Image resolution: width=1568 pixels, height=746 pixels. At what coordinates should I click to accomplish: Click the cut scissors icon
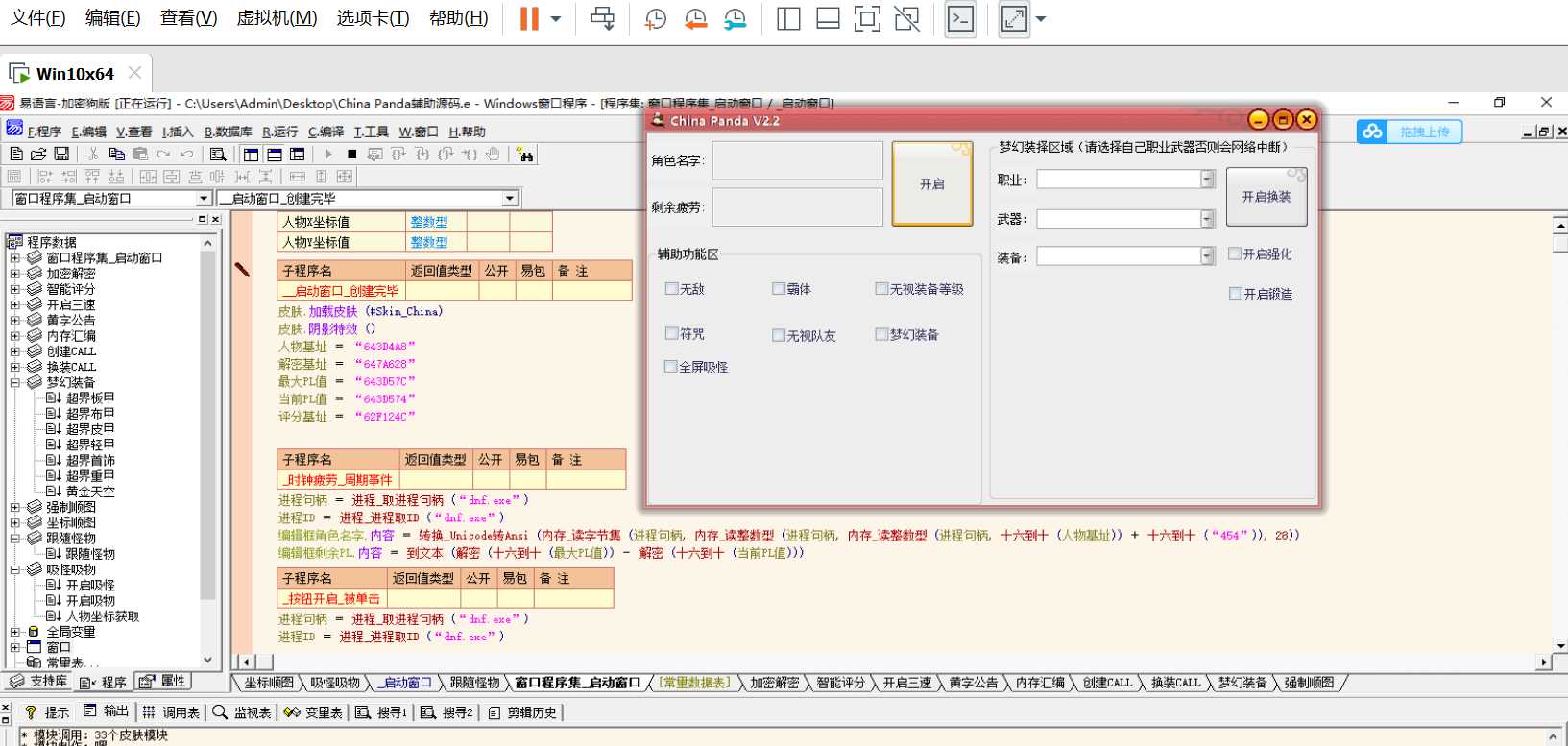pos(93,154)
